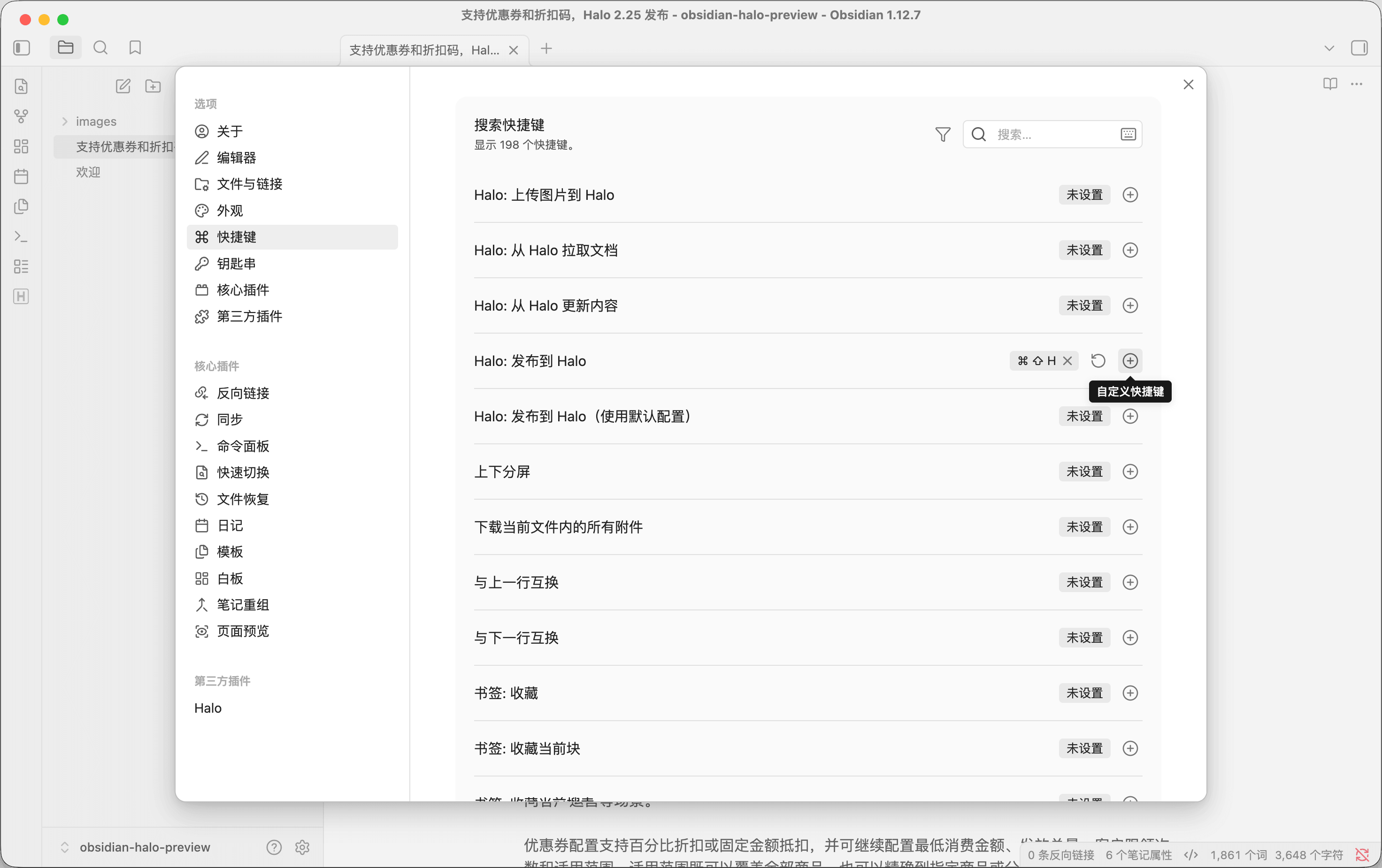Open Halo third-party plugin settings
1382x868 pixels.
(292, 708)
